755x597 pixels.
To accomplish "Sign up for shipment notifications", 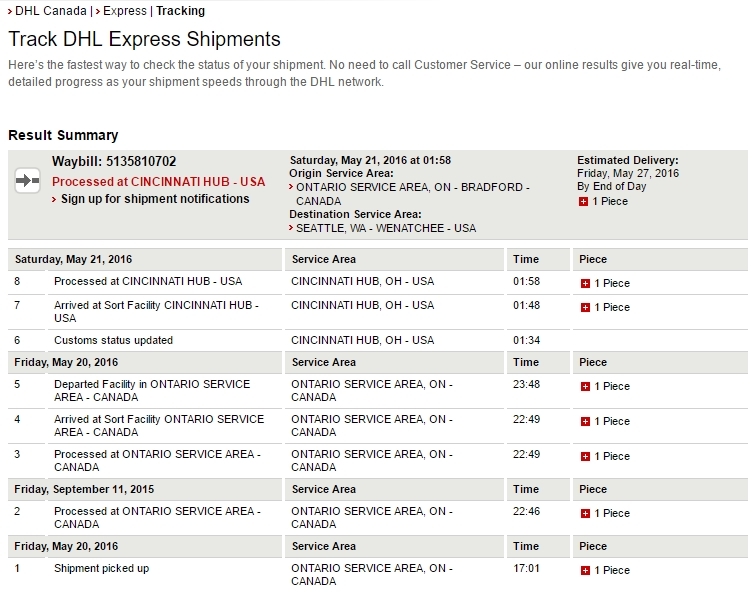I will 155,199.
